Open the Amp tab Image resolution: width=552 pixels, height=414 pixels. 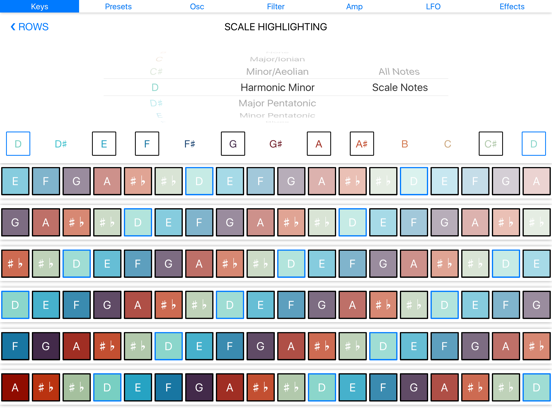(x=355, y=6)
